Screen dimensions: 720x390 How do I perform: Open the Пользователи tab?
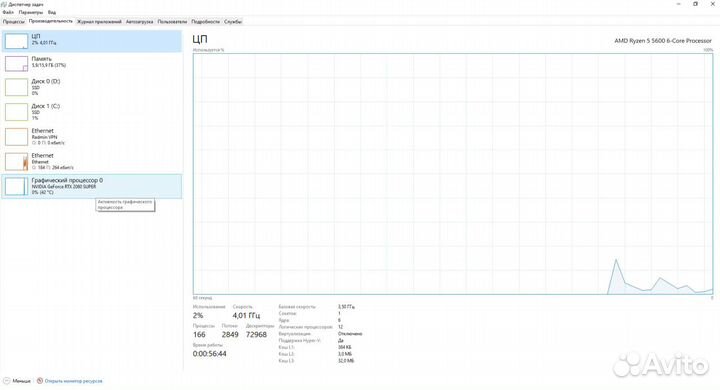[x=172, y=22]
